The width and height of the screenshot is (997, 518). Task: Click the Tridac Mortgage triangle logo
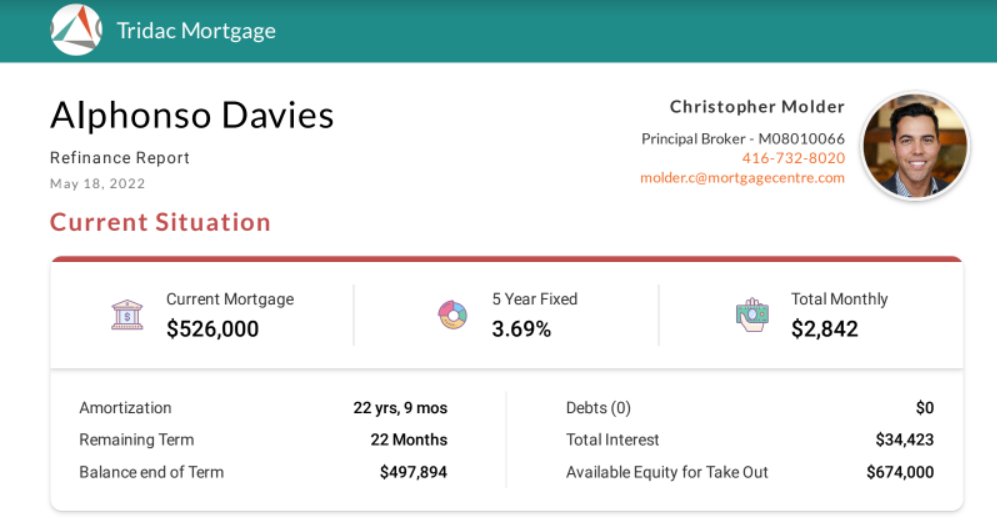(x=76, y=30)
